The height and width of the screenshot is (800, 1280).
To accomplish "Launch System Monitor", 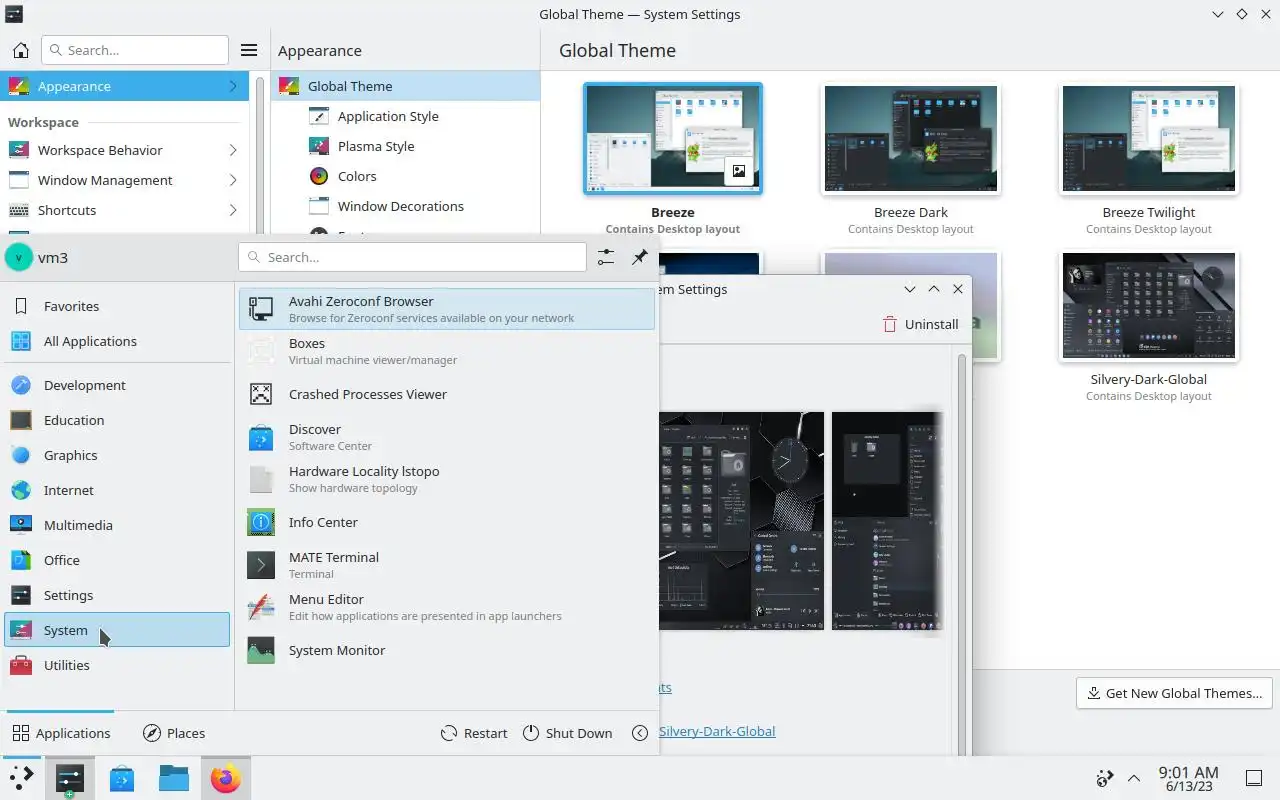I will [x=447, y=650].
